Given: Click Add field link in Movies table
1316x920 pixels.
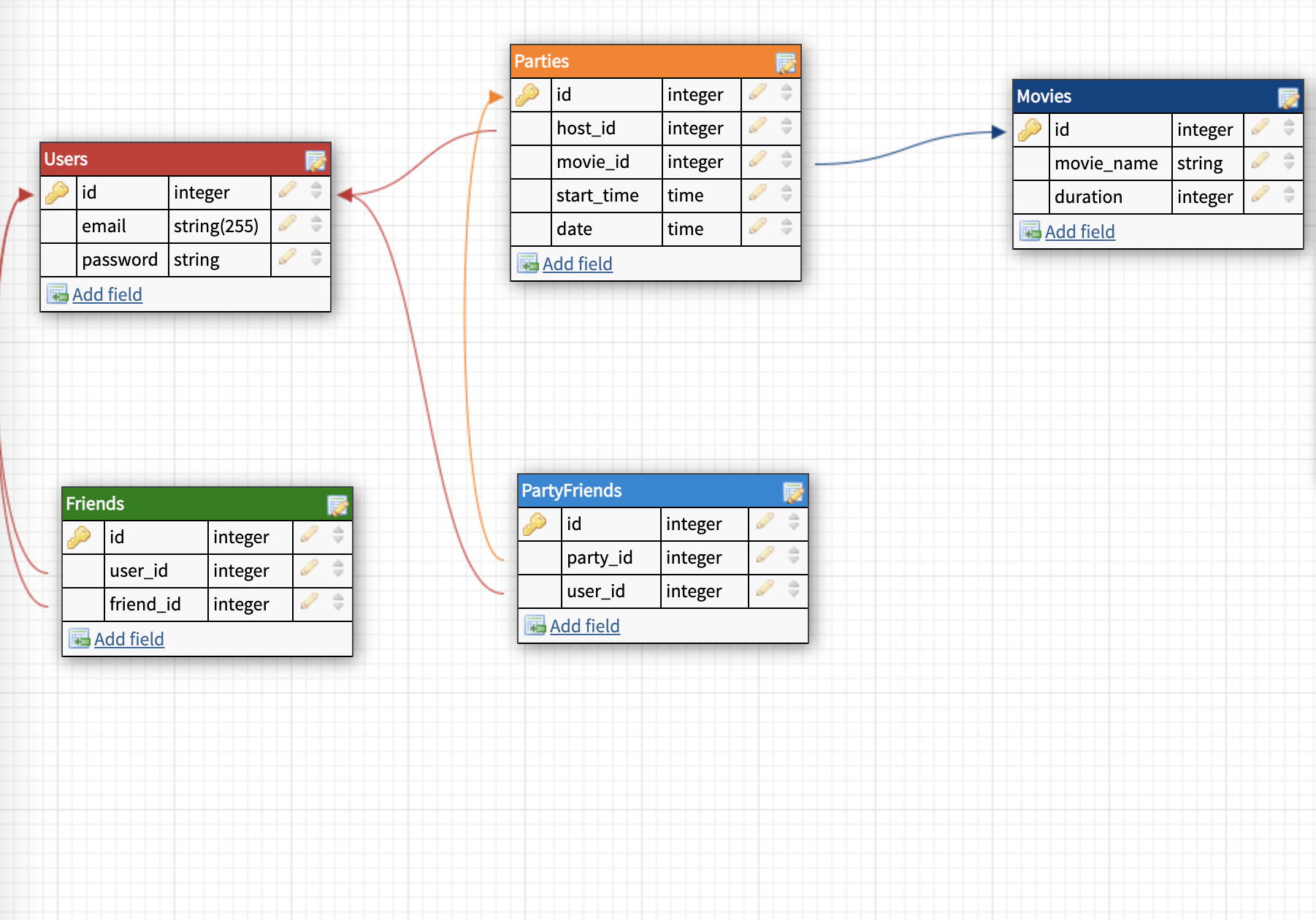Looking at the screenshot, I should 1080,231.
